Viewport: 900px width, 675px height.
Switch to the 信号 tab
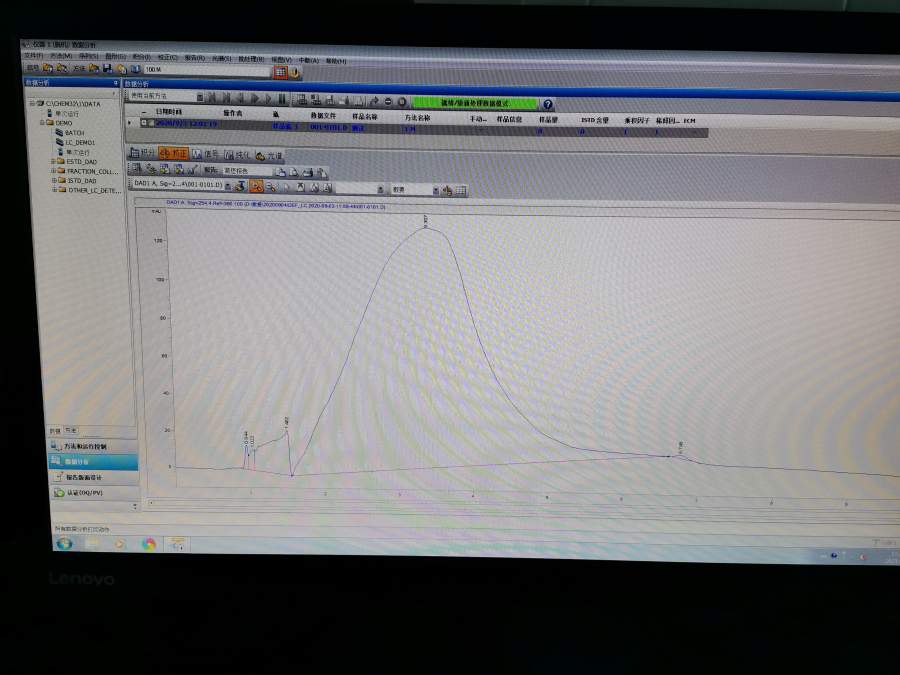(x=205, y=154)
